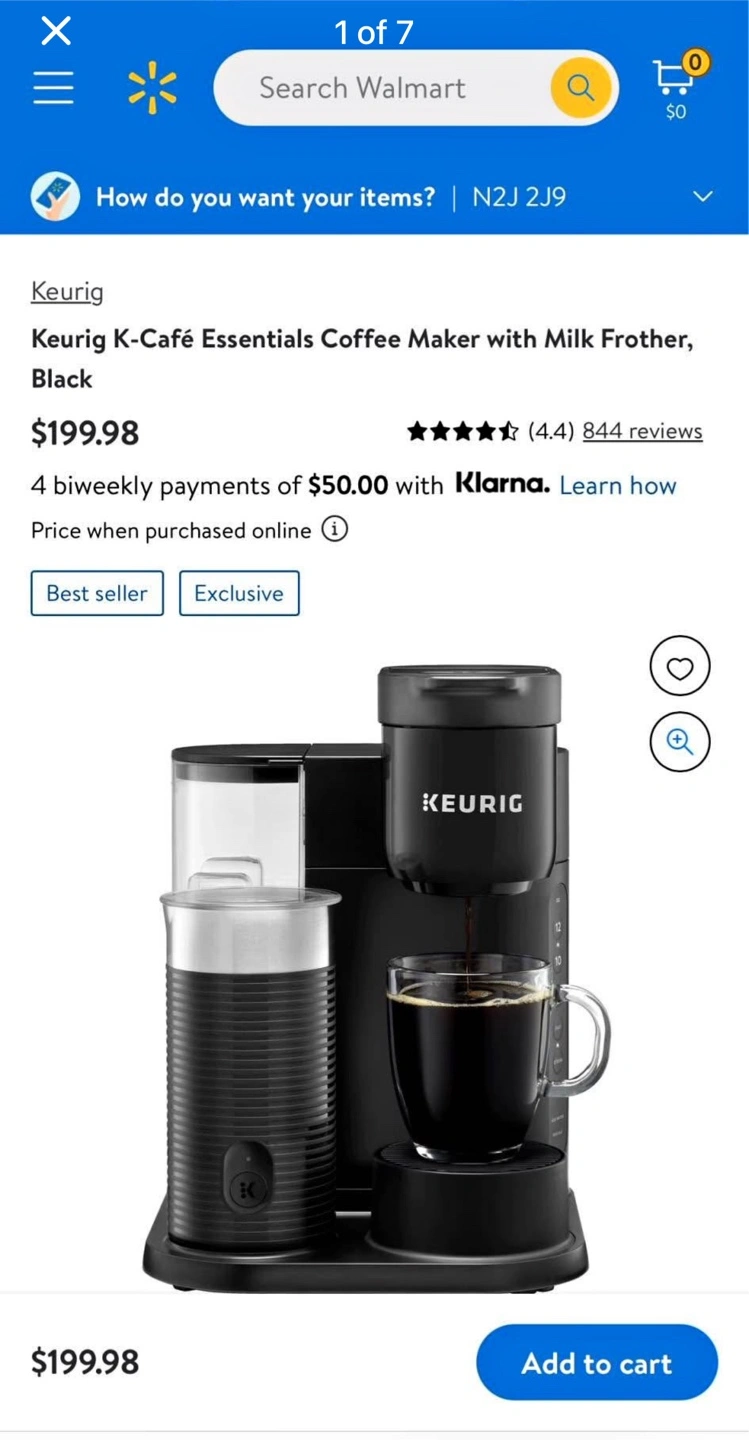Expand the 'How do you want your items?' chevron
Image resolution: width=749 pixels, height=1440 pixels.
(703, 196)
